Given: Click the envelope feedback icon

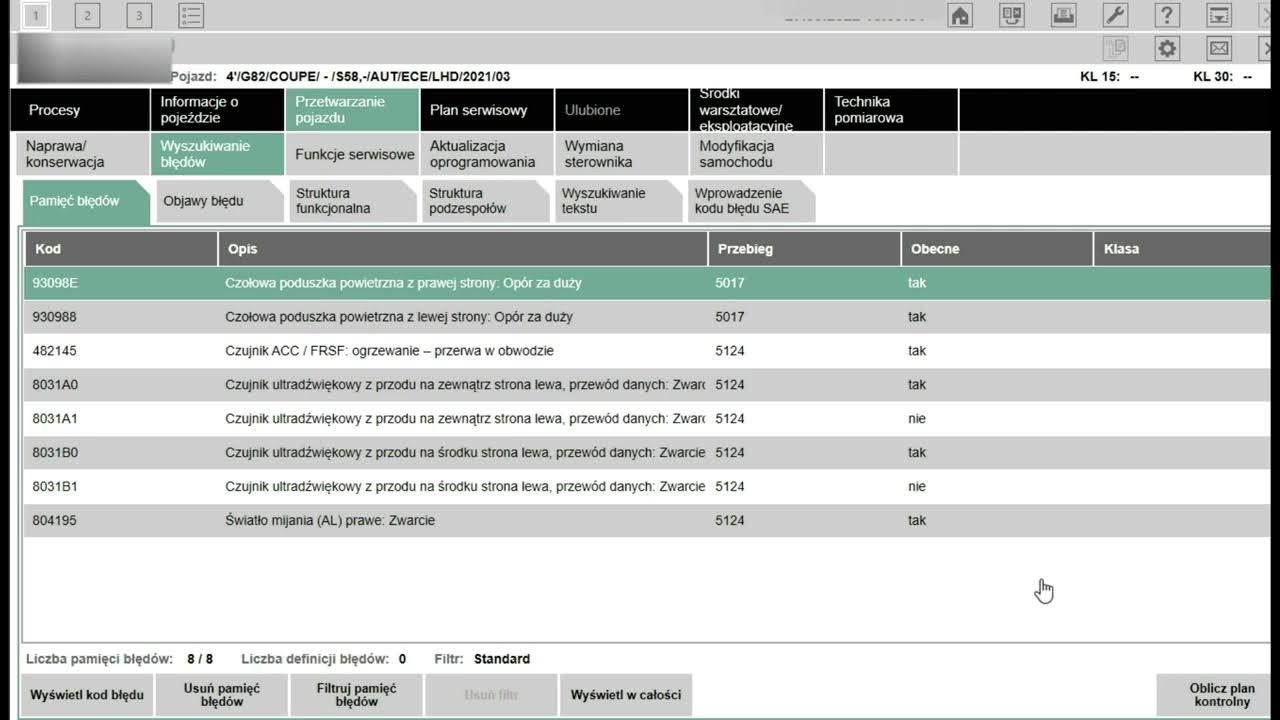Looking at the screenshot, I should [1219, 48].
